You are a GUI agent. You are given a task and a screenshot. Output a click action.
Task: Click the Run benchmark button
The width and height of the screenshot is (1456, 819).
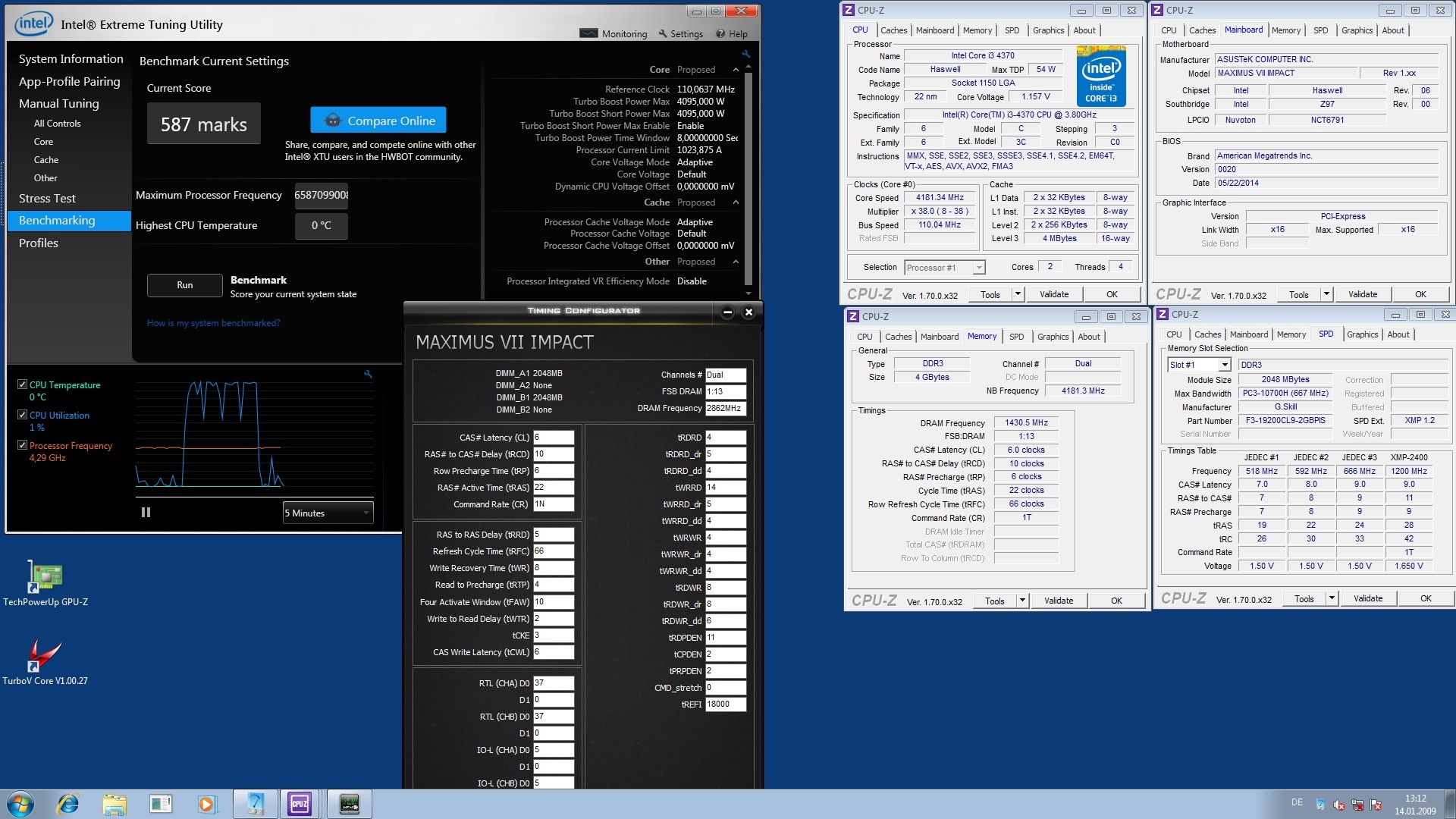pyautogui.click(x=185, y=285)
